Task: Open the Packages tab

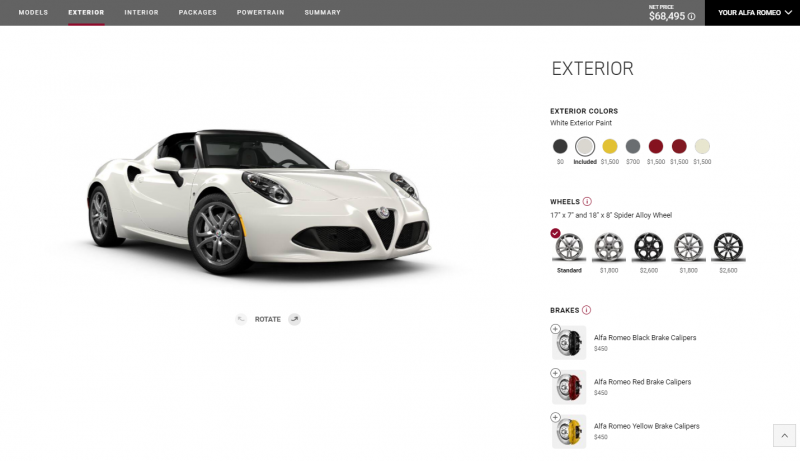Action: [x=197, y=12]
